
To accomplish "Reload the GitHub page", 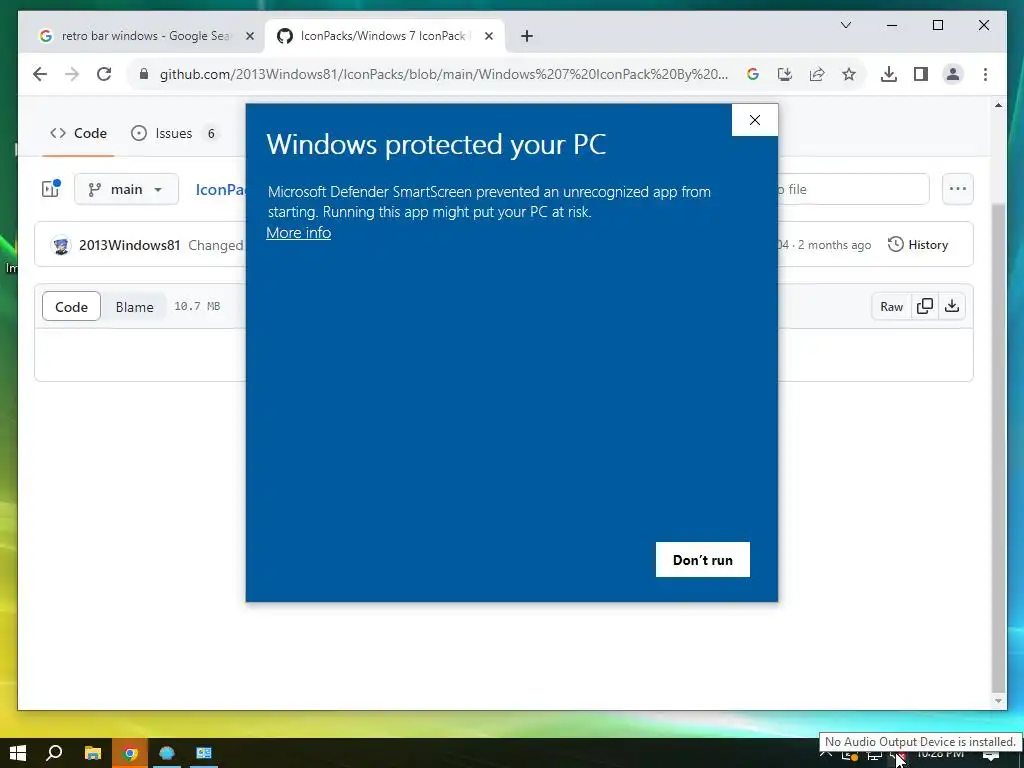I will (x=104, y=74).
